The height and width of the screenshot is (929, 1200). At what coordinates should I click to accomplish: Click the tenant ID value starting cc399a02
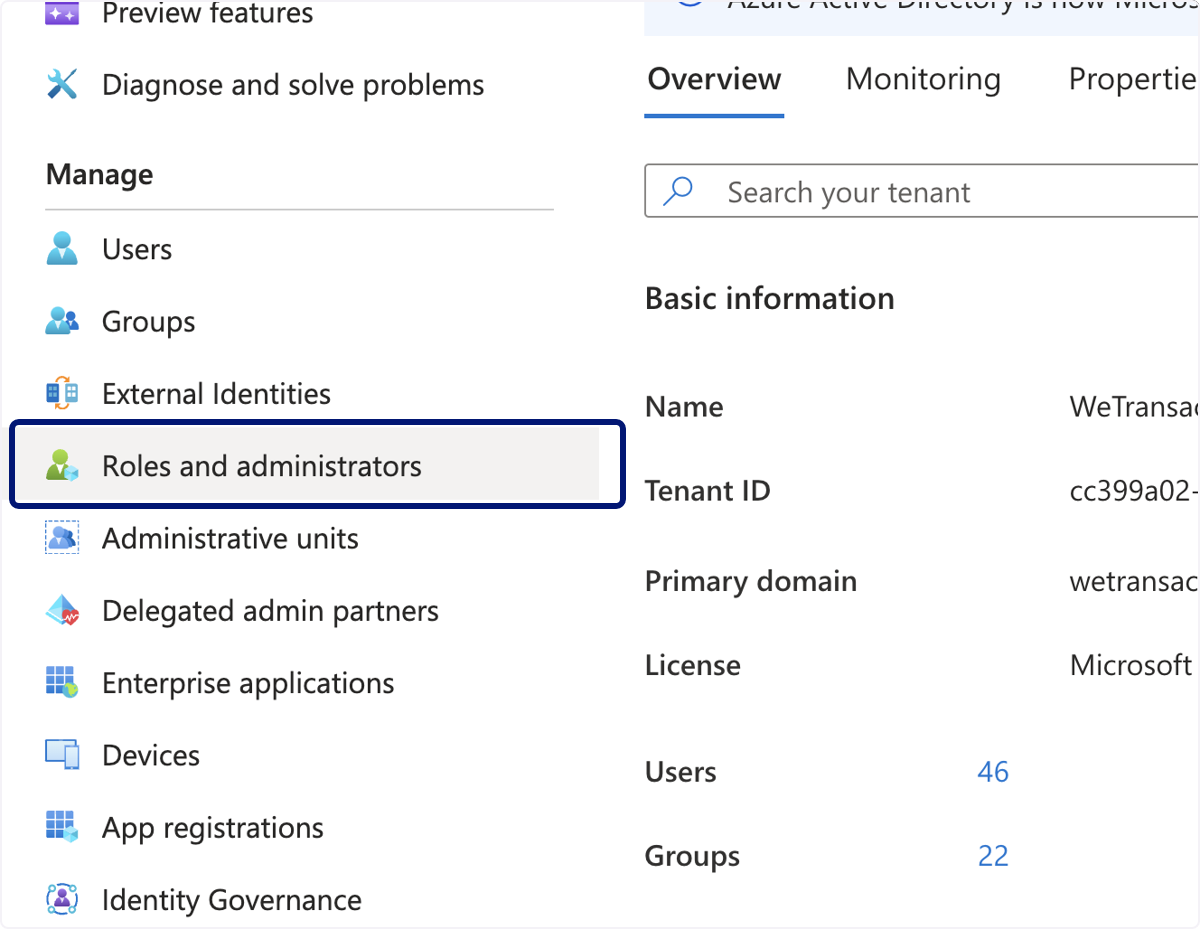pyautogui.click(x=1134, y=491)
